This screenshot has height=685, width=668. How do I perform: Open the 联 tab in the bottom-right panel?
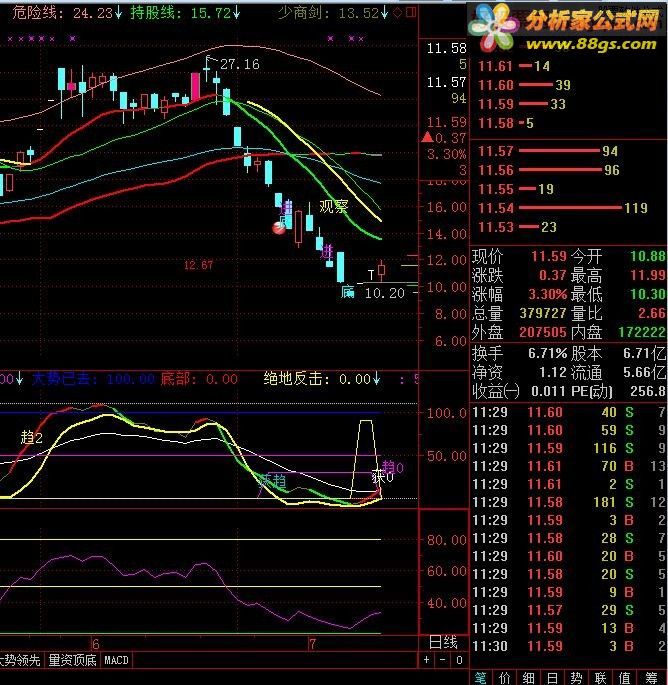[601, 678]
